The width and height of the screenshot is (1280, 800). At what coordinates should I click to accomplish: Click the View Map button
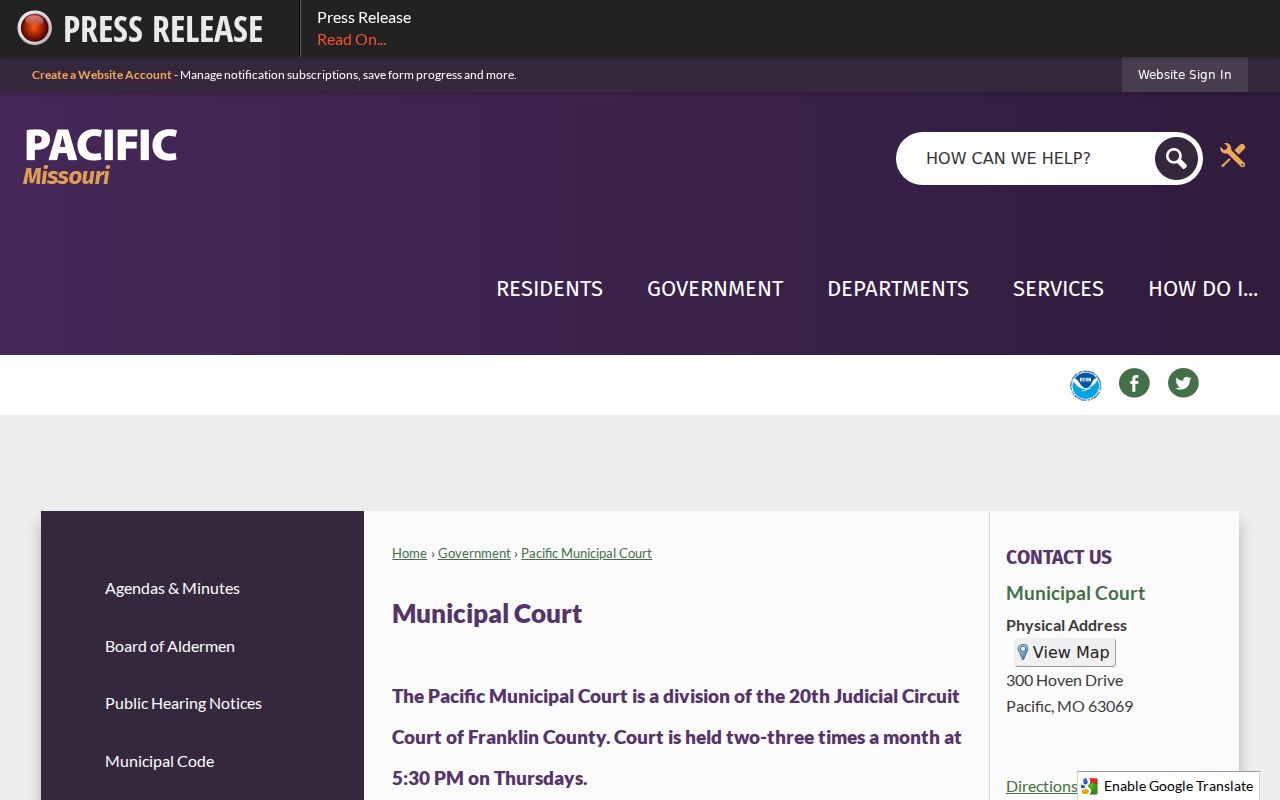pyautogui.click(x=1064, y=652)
